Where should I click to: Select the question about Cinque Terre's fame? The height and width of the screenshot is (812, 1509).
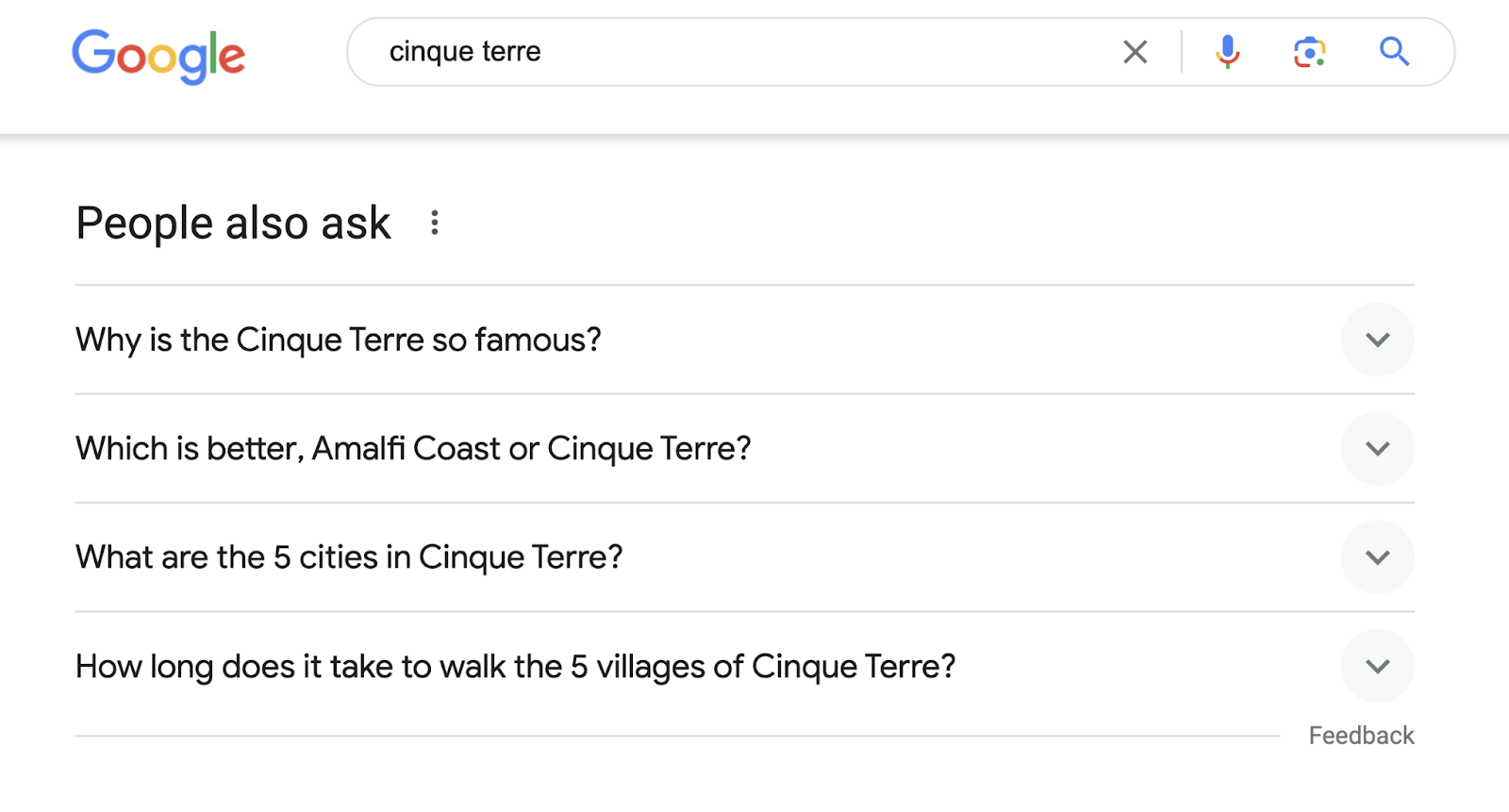pos(338,340)
